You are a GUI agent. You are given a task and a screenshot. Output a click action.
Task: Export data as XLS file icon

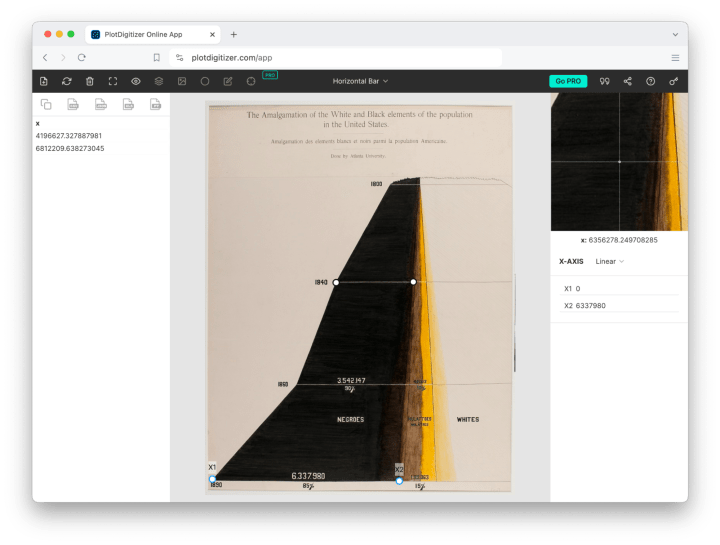point(128,104)
